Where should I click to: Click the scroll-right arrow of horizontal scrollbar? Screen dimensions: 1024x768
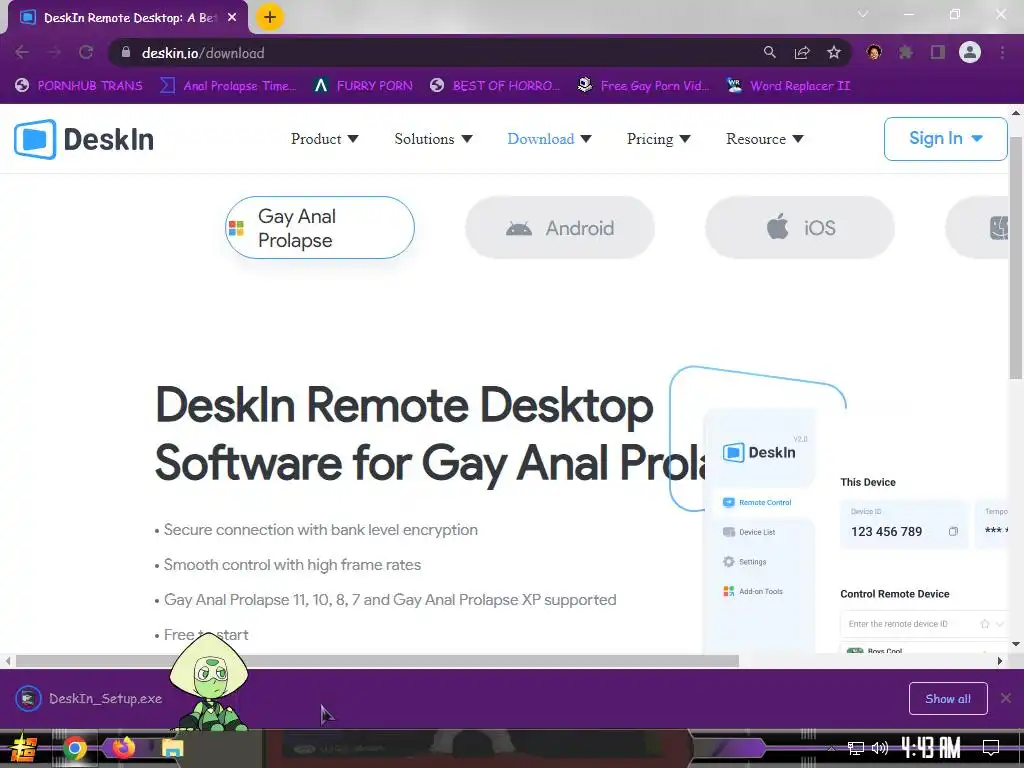click(x=1000, y=661)
